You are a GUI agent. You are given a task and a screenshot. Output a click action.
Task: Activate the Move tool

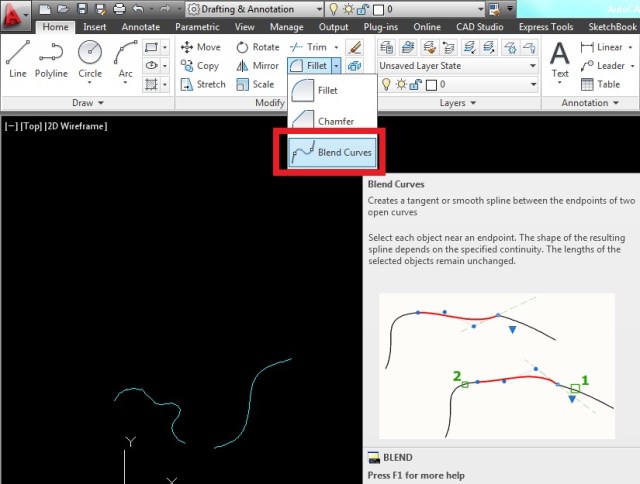200,47
